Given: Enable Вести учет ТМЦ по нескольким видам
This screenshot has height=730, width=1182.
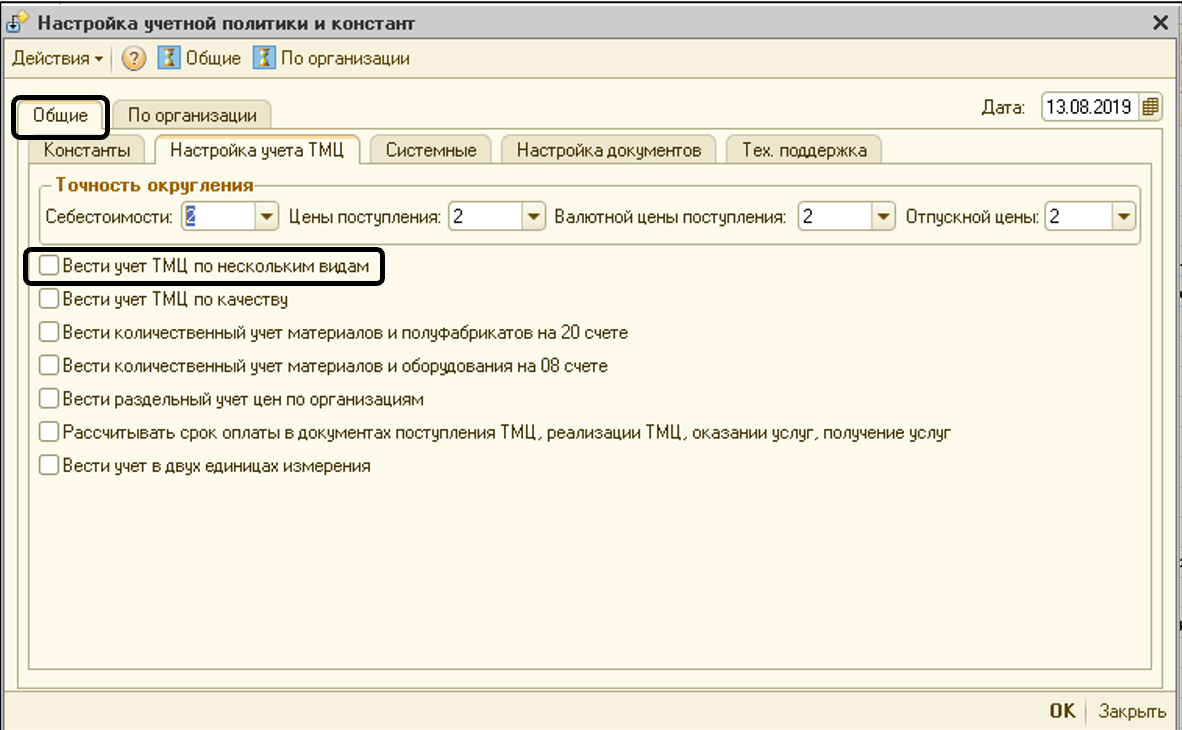Looking at the screenshot, I should click(x=48, y=267).
